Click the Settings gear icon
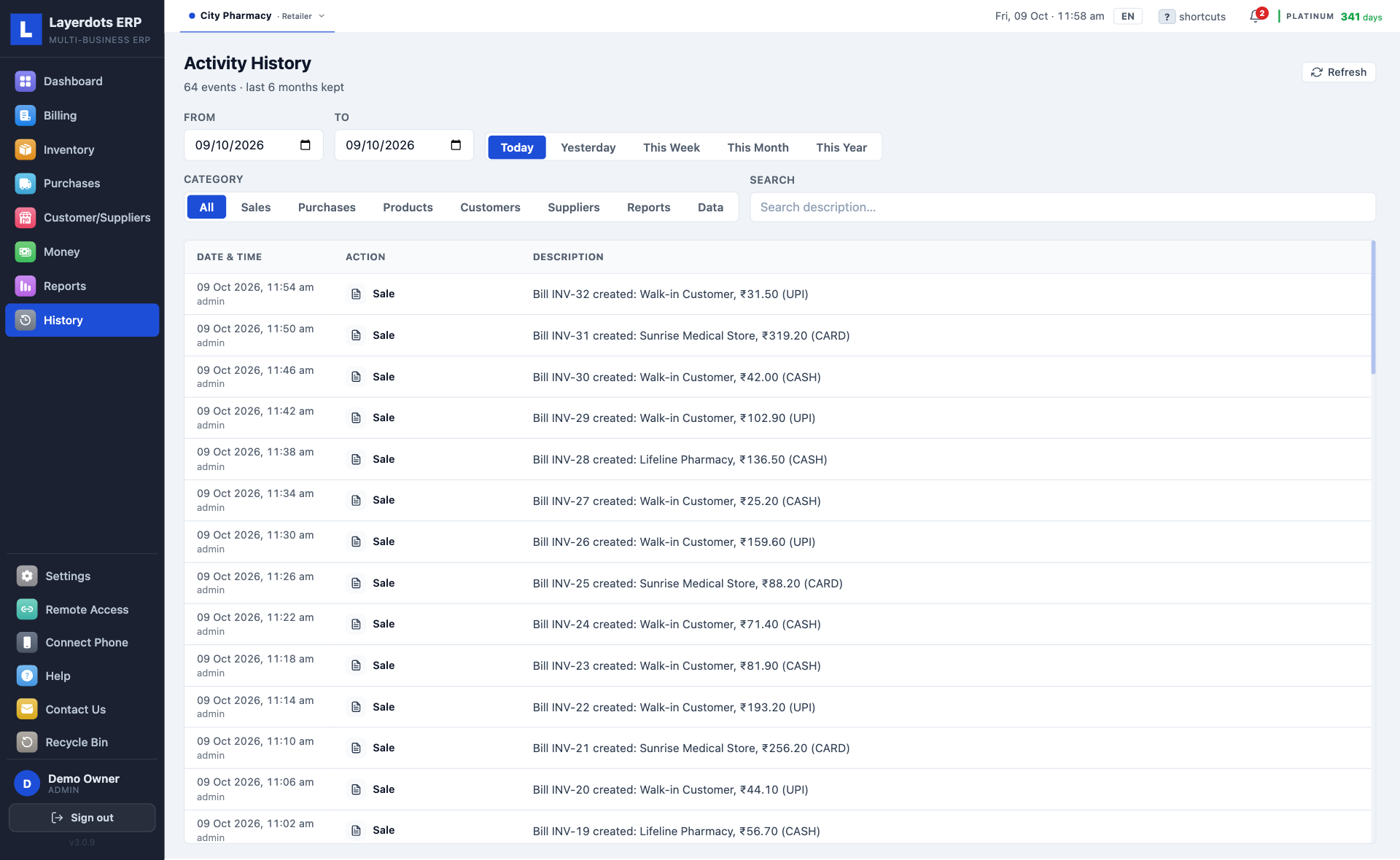 pyautogui.click(x=27, y=576)
